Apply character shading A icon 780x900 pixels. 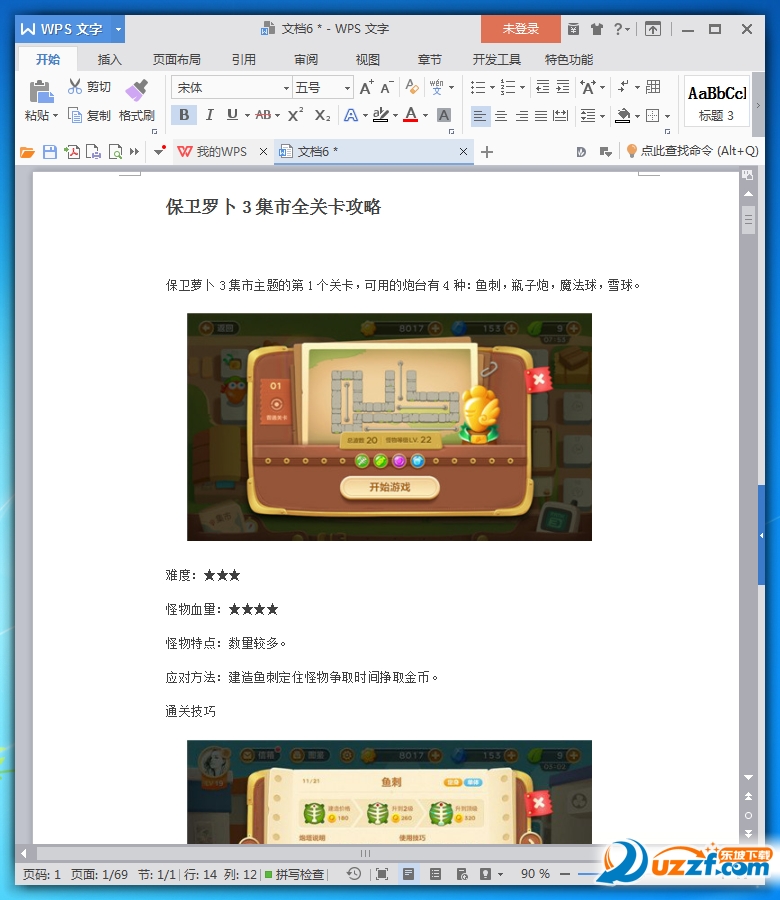(444, 115)
